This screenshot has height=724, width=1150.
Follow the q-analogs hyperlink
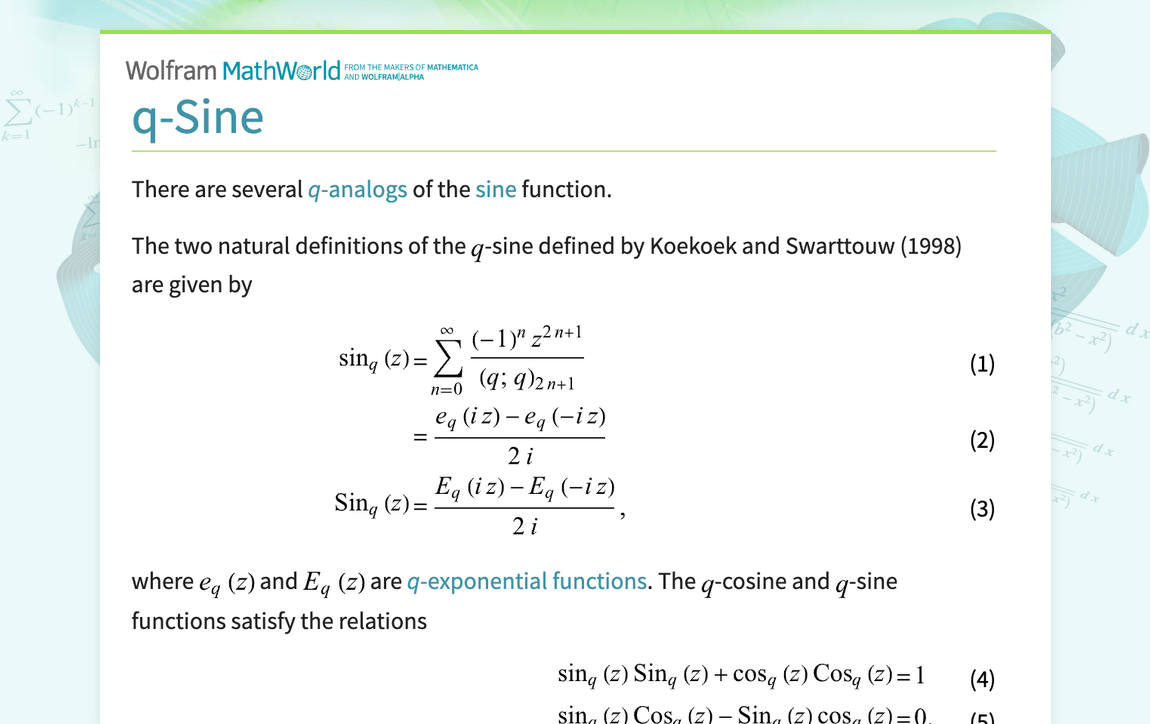(x=357, y=189)
